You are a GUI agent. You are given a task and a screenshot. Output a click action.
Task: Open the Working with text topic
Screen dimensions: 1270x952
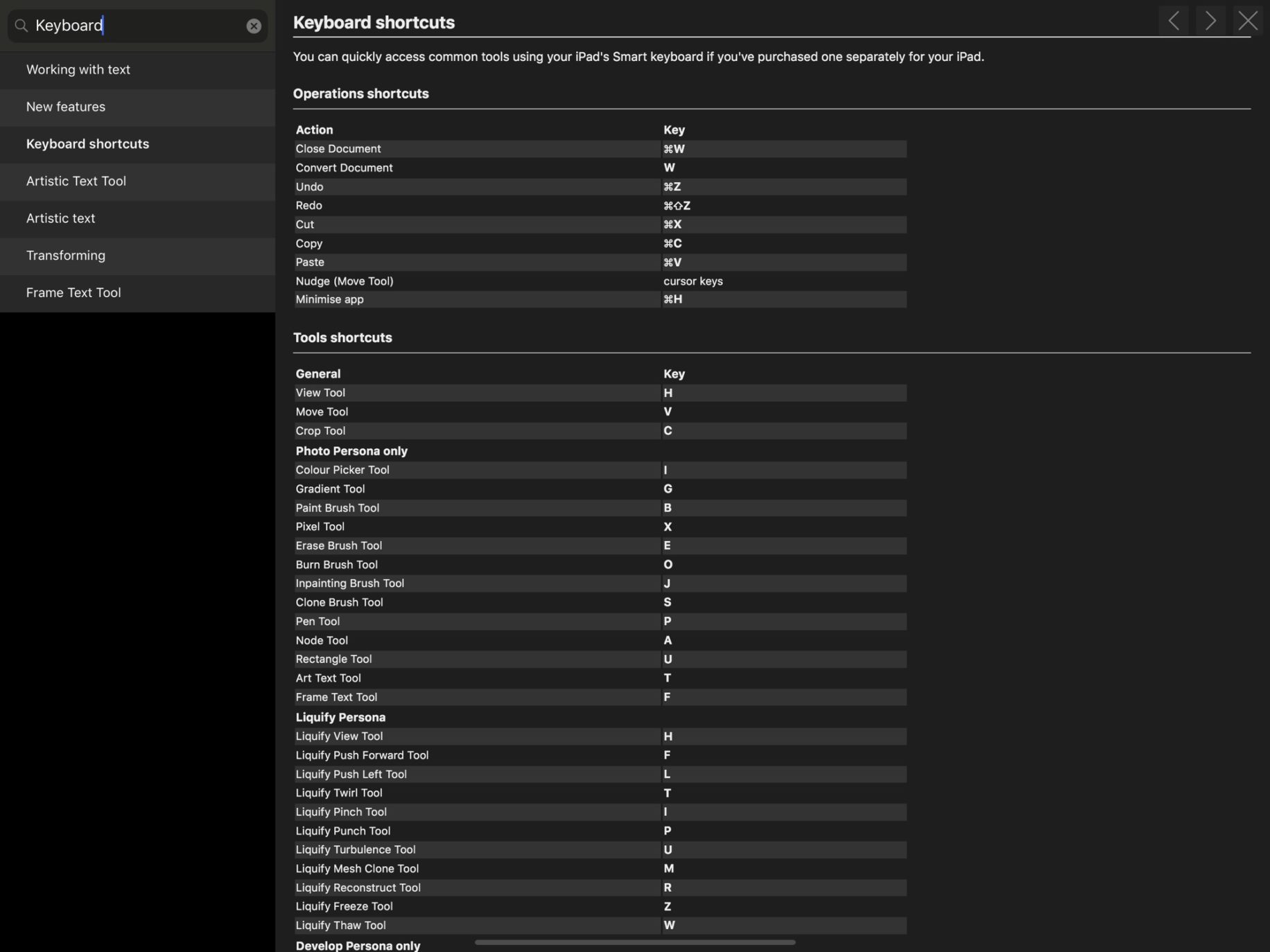point(78,69)
